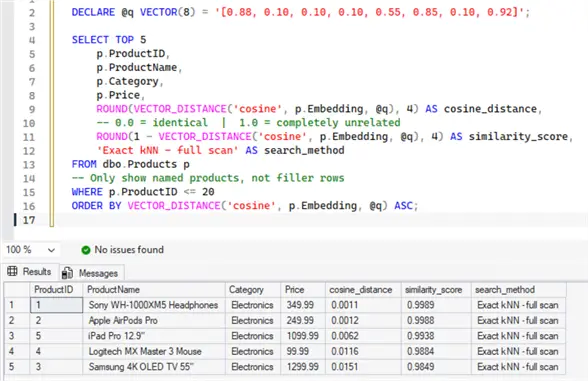Select the cosine_distance column header

point(363,290)
